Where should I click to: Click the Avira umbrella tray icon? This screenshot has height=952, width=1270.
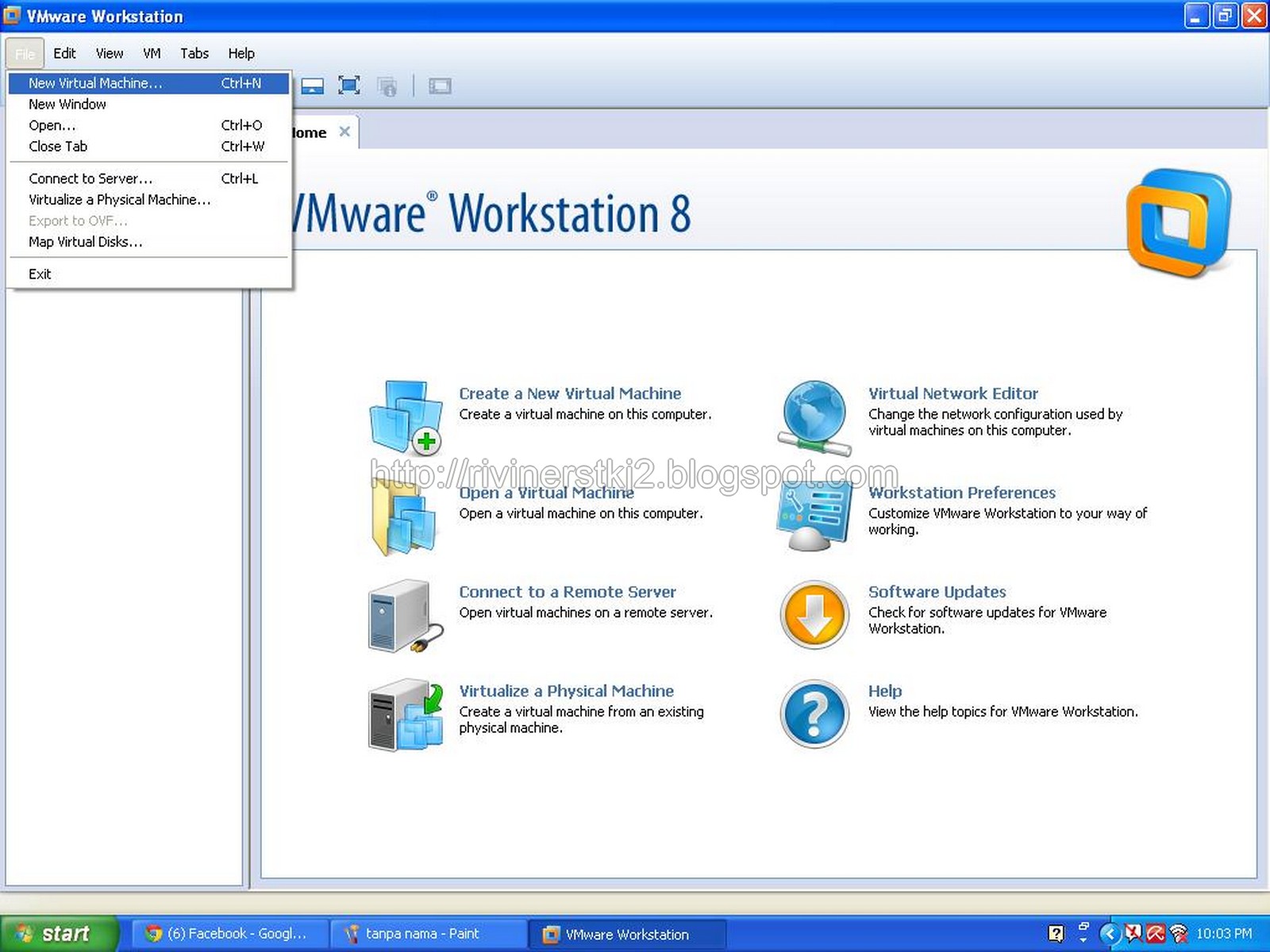pyautogui.click(x=1156, y=934)
